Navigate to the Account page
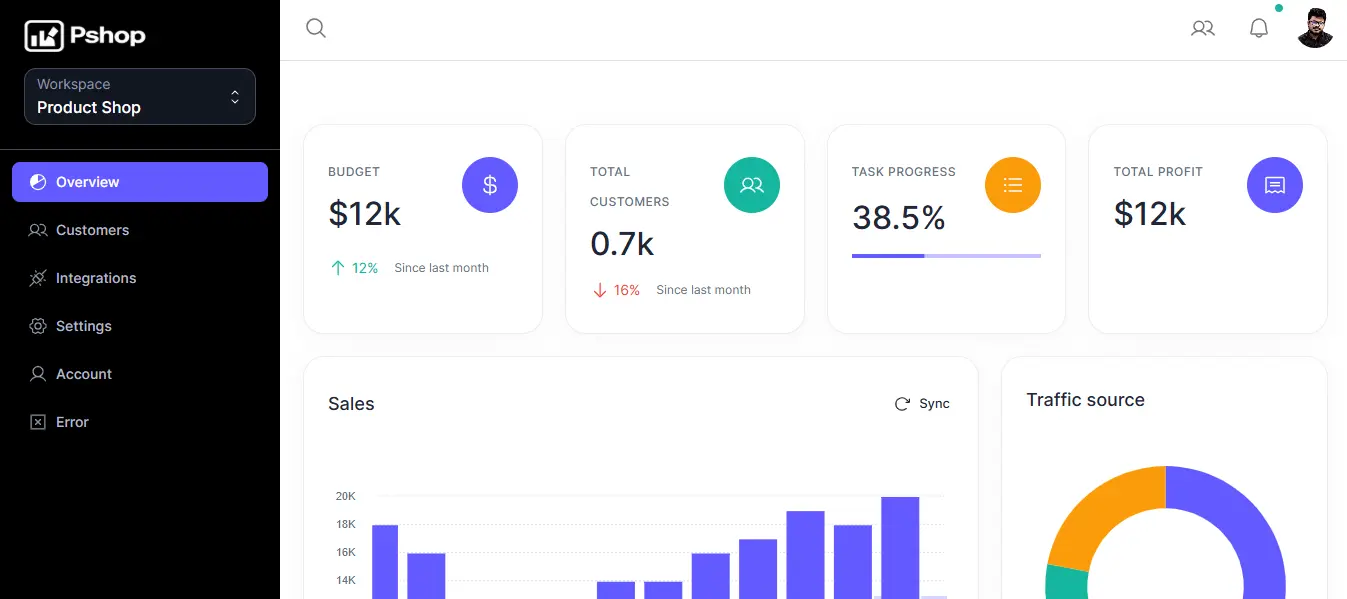 pyautogui.click(x=140, y=374)
